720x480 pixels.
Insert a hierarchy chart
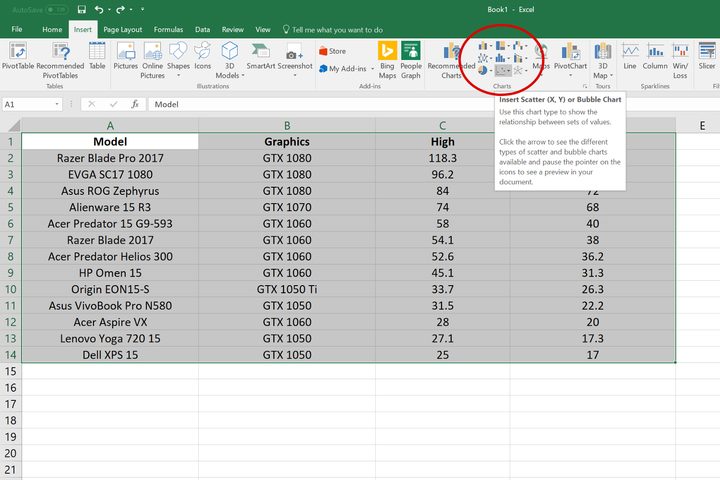[x=503, y=45]
